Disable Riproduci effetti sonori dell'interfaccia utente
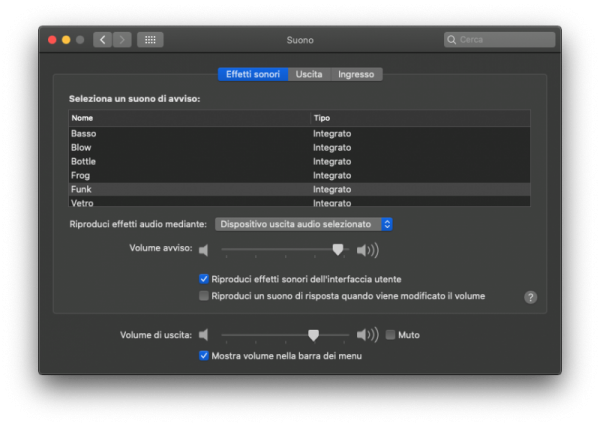This screenshot has height=426, width=600. click(204, 279)
